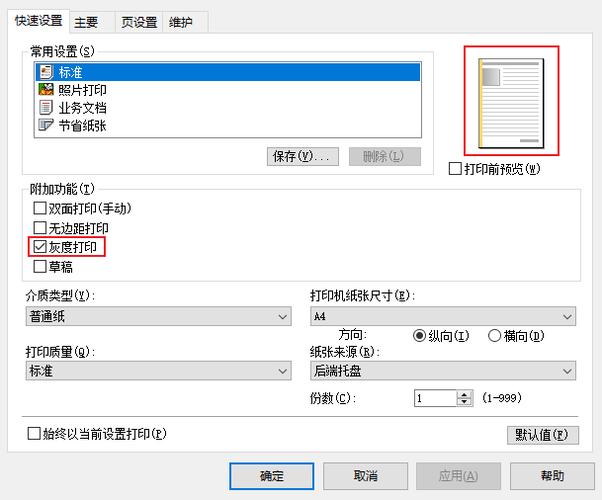Open the 介质类型 dropdown

pos(159,316)
